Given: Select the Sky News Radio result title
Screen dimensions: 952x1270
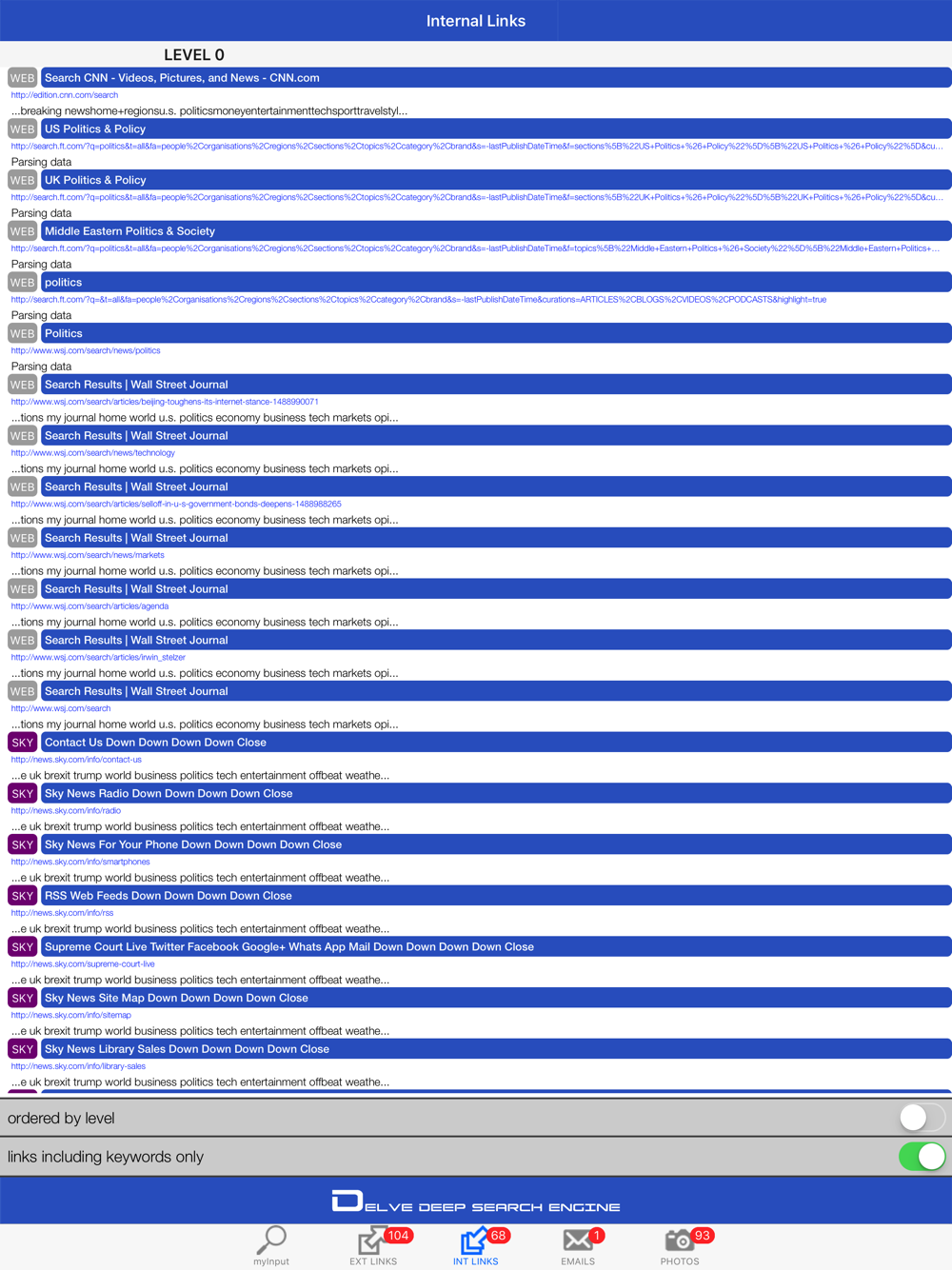Looking at the screenshot, I should (x=496, y=794).
